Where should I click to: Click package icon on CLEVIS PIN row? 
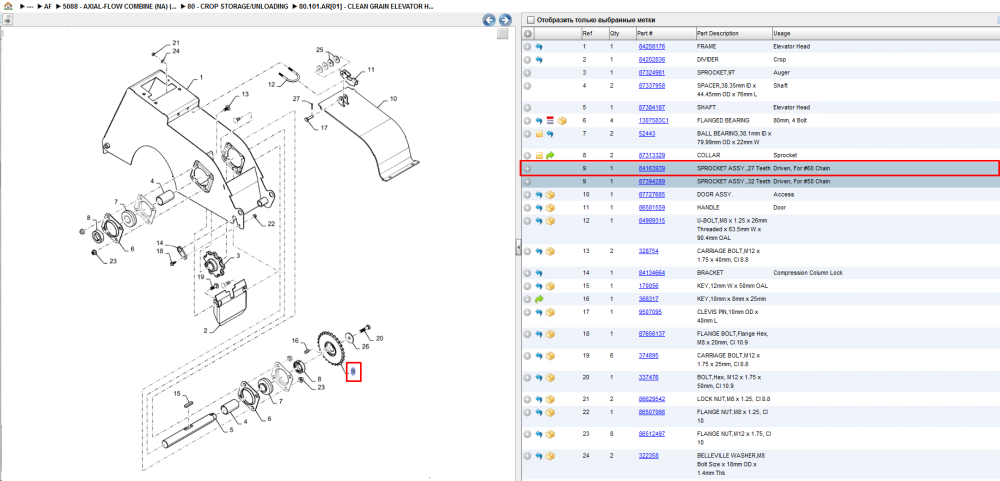(x=550, y=312)
